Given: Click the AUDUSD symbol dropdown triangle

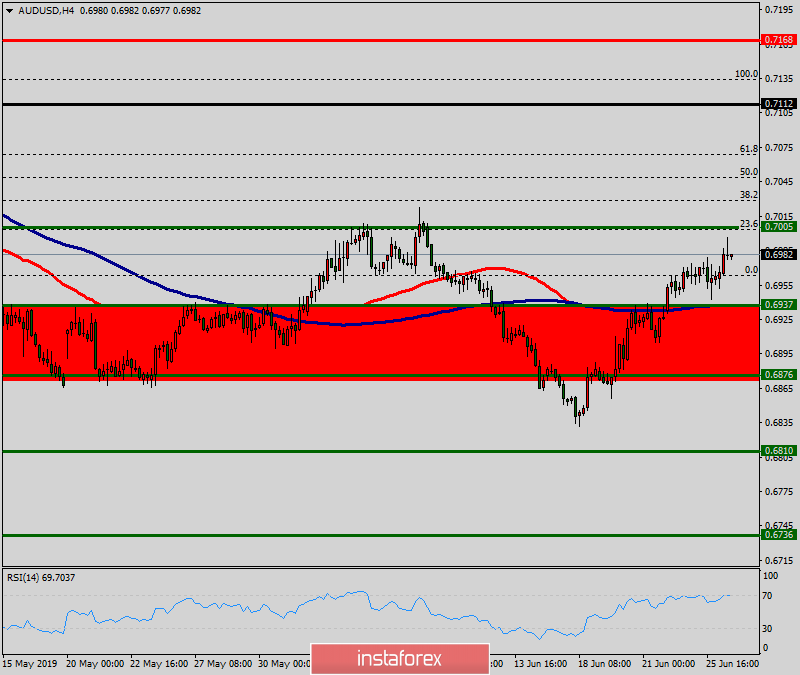Looking at the screenshot, I should pos(10,11).
